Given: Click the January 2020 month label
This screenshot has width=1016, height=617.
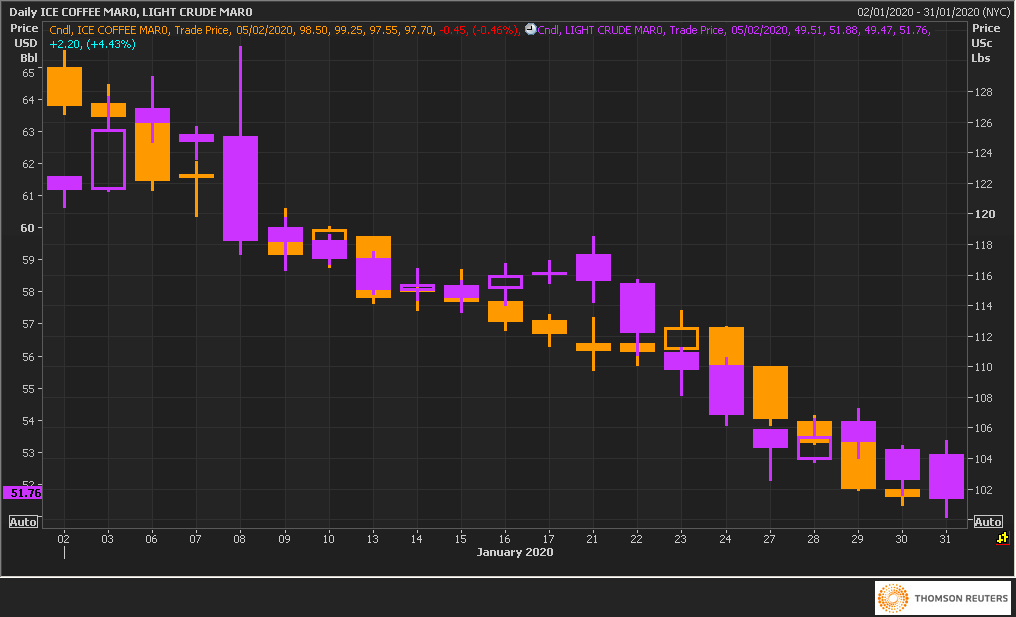Looking at the screenshot, I should coord(515,552).
